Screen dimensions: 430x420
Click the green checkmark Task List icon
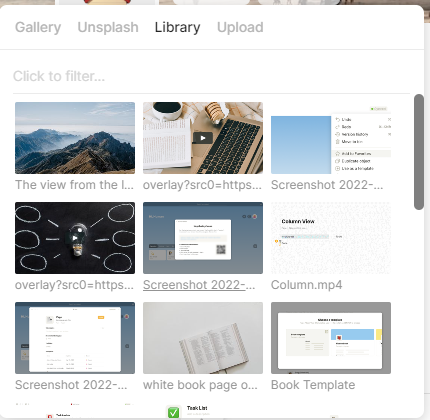click(173, 412)
